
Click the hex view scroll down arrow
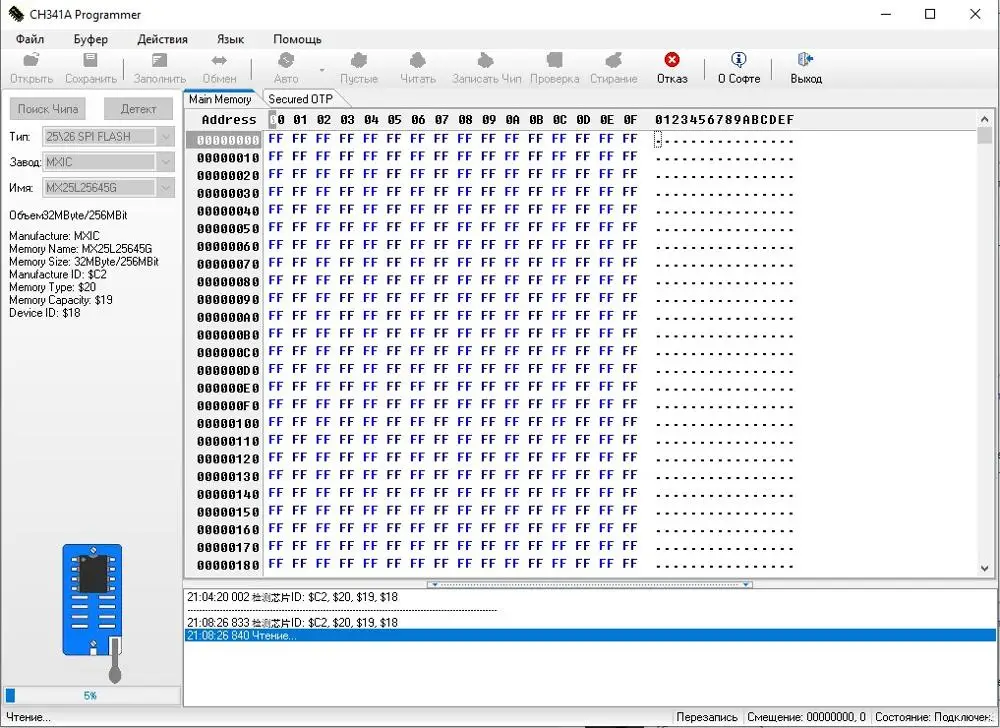(x=985, y=568)
